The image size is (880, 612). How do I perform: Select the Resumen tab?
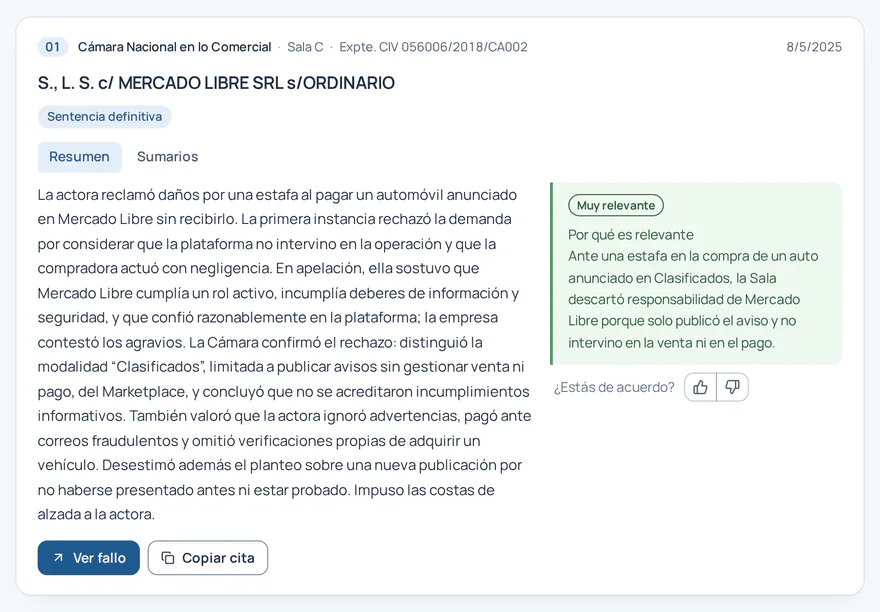(x=79, y=157)
